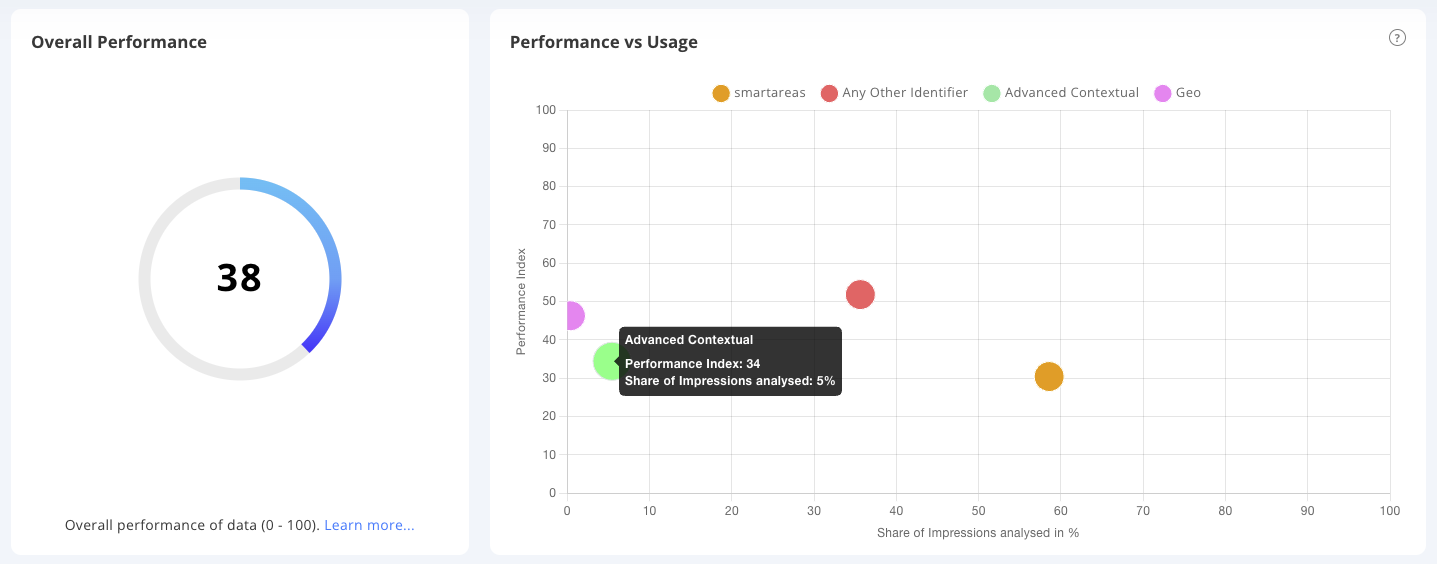
Task: Click the Advanced Contextual legend label
Action: click(x=1071, y=93)
